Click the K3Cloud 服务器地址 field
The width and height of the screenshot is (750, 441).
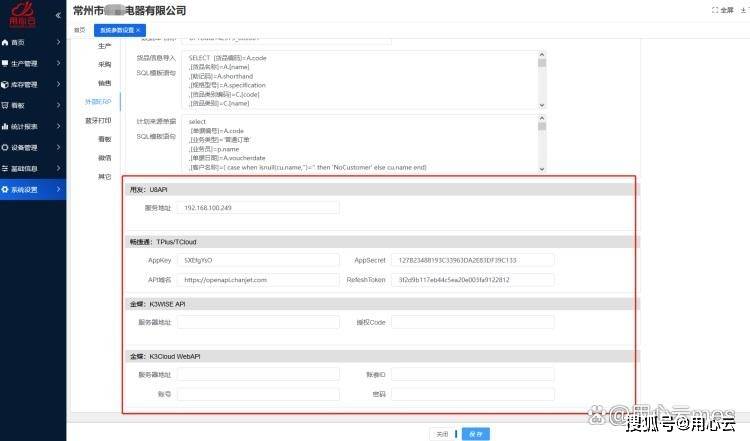[x=258, y=375]
